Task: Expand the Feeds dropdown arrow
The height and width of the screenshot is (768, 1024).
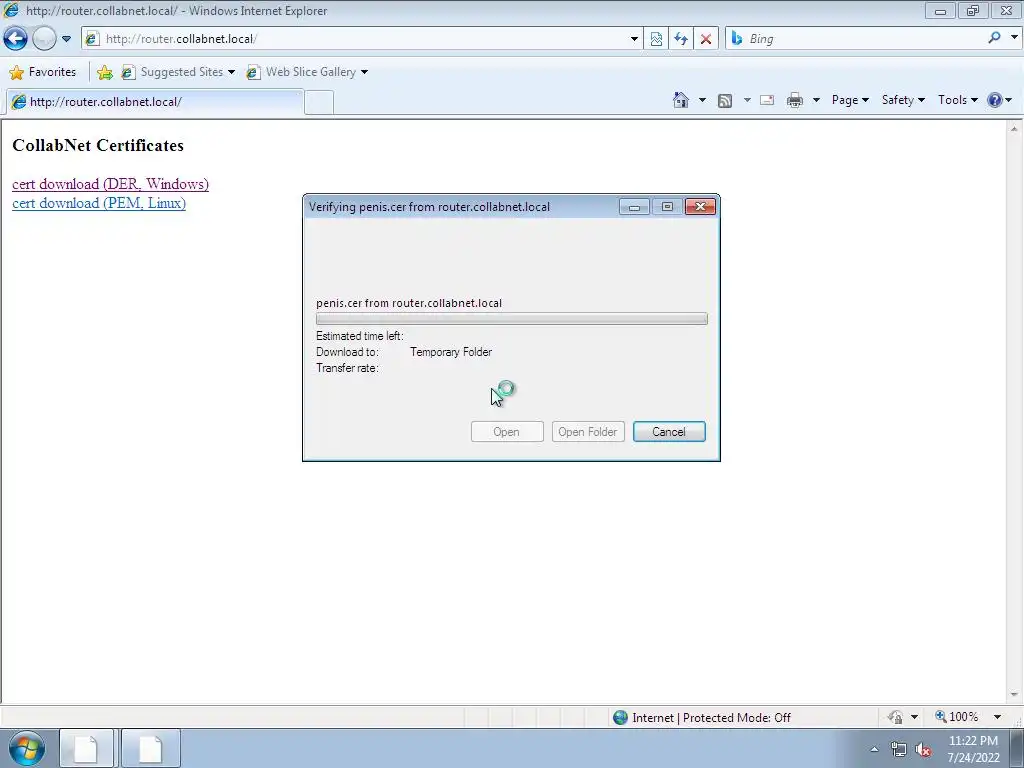Action: tap(746, 100)
